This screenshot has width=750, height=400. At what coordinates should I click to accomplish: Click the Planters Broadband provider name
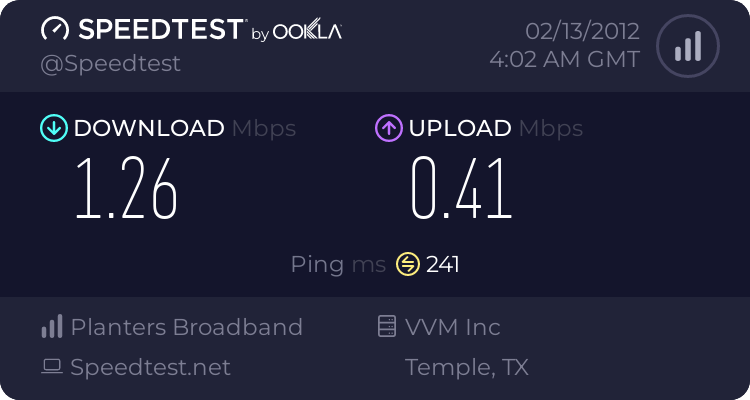point(187,327)
